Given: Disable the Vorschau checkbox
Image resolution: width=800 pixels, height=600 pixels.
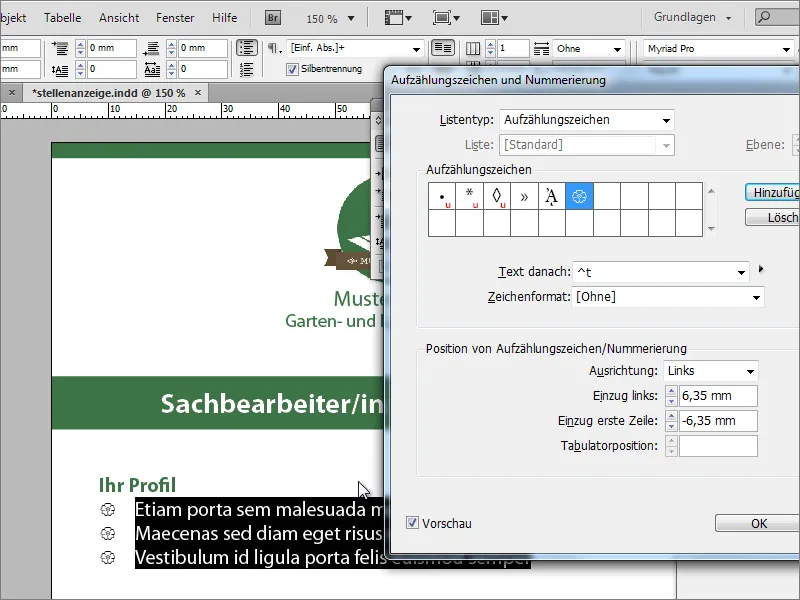Looking at the screenshot, I should pyautogui.click(x=414, y=521).
